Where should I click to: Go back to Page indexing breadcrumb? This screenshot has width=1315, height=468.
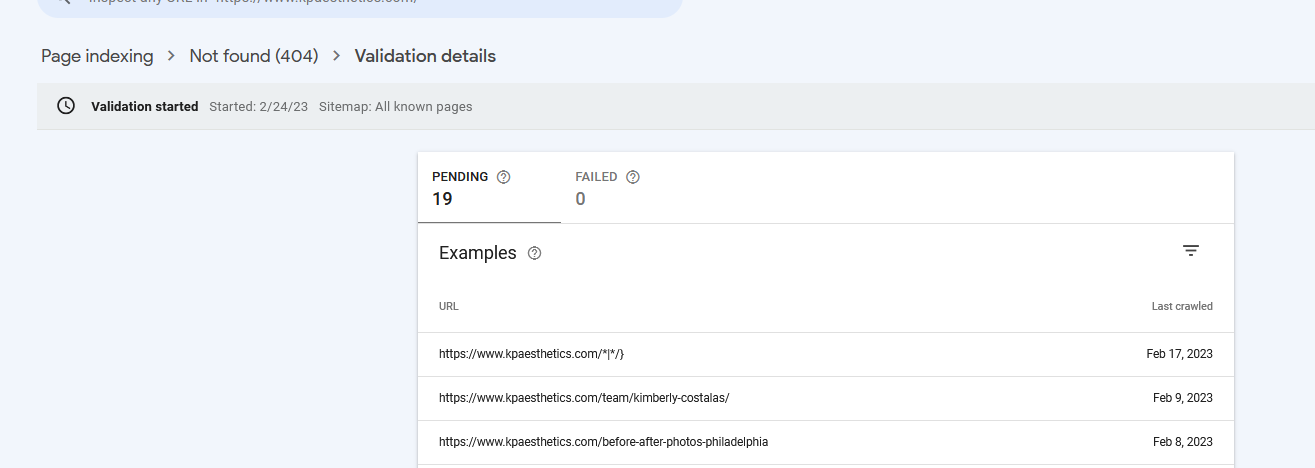[x=97, y=56]
